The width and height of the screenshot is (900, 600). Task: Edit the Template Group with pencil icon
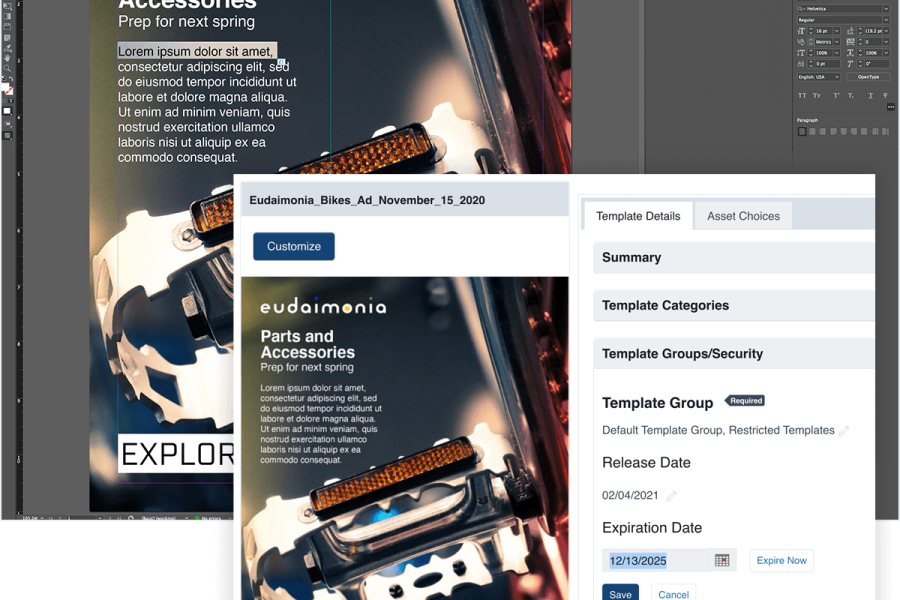(844, 431)
